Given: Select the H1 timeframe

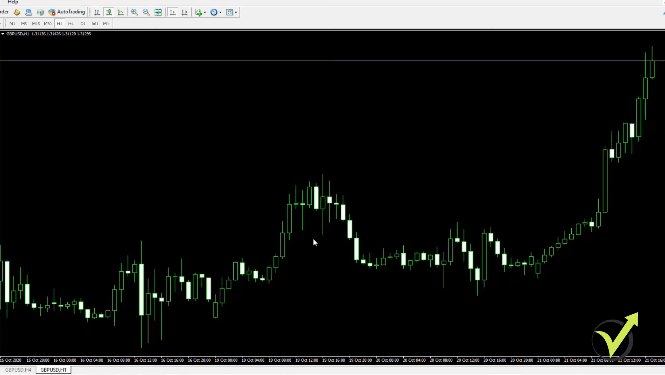Looking at the screenshot, I should pyautogui.click(x=59, y=23).
